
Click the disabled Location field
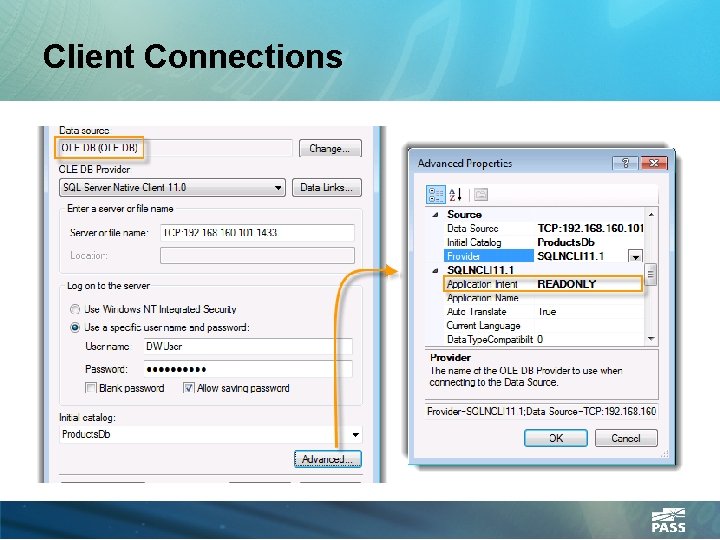(257, 256)
